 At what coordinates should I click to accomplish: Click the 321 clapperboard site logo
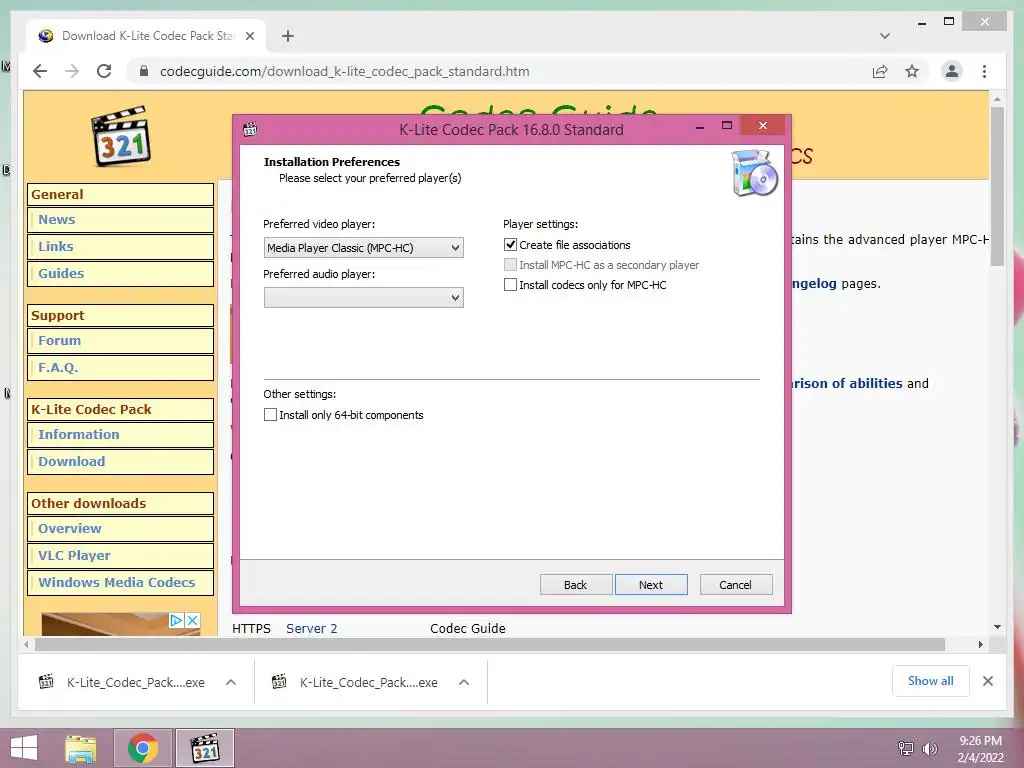121,136
